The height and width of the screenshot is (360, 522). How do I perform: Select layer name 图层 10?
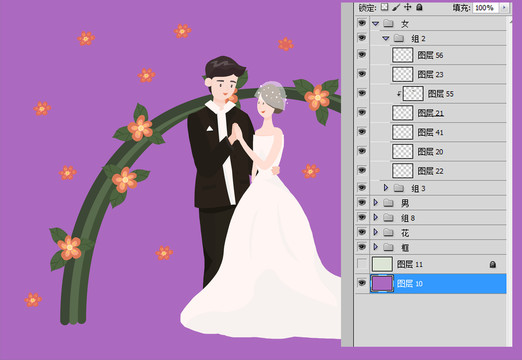tap(410, 284)
